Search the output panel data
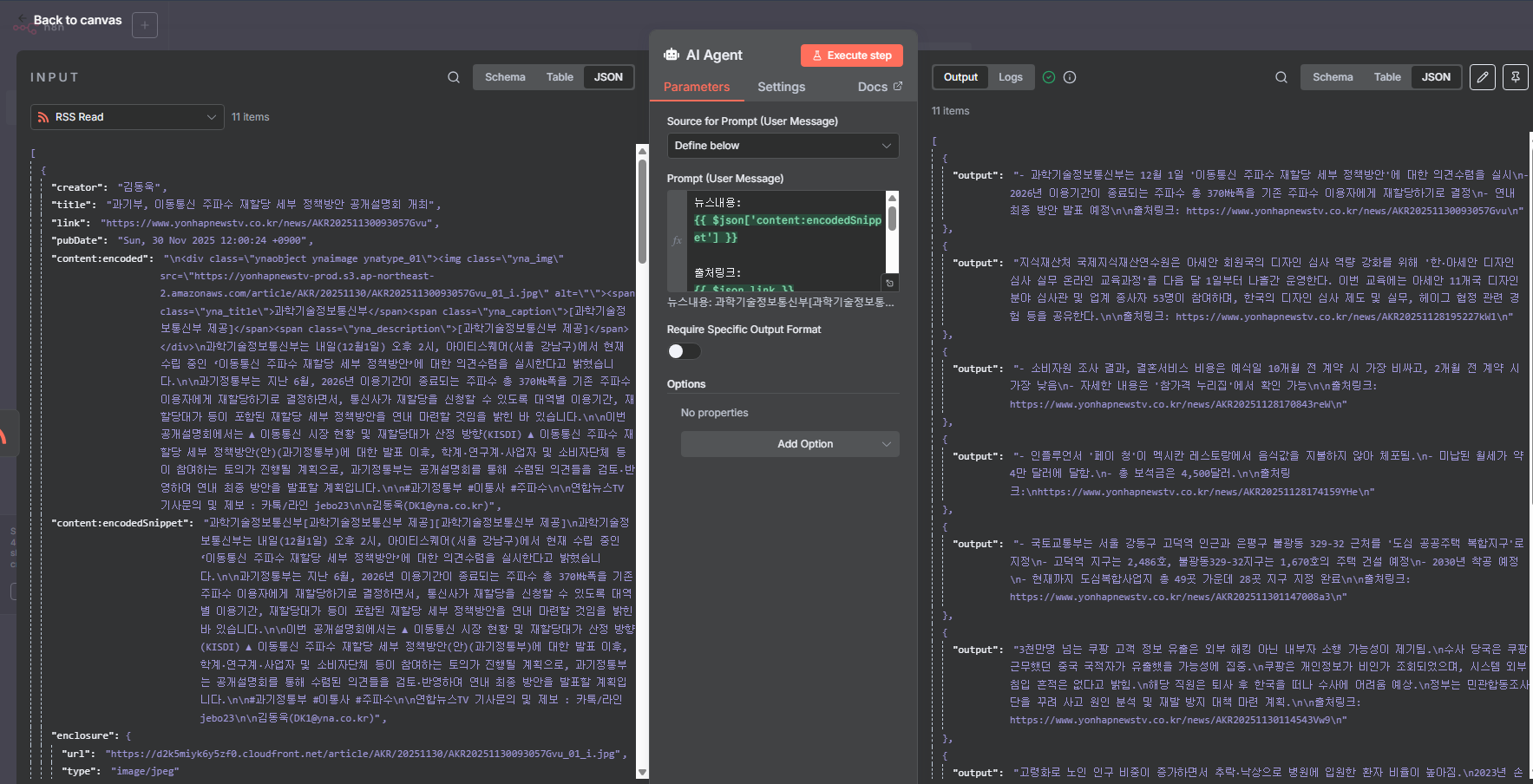 point(1281,77)
